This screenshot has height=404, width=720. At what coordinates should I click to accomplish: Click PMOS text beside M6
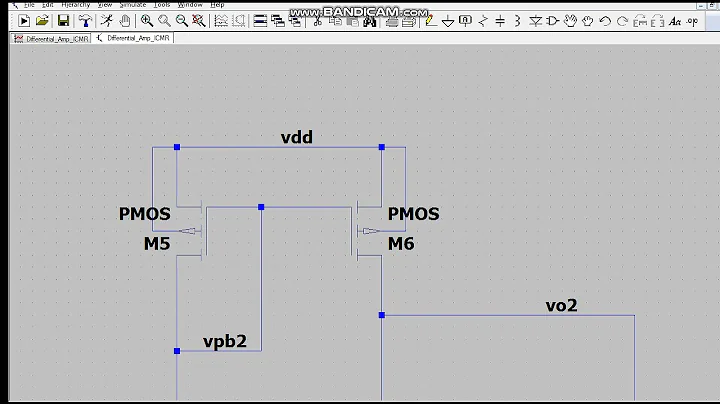point(414,213)
